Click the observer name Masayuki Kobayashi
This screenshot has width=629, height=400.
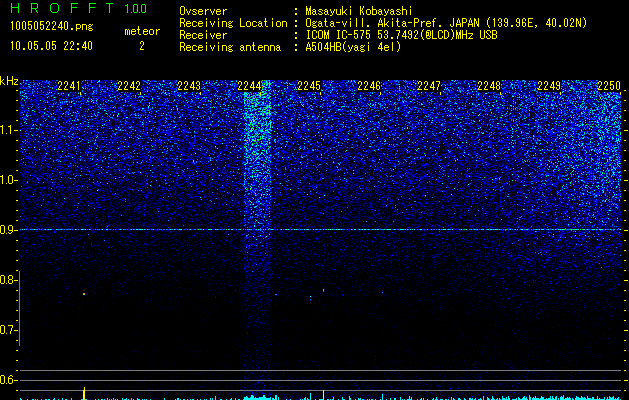[x=359, y=11]
